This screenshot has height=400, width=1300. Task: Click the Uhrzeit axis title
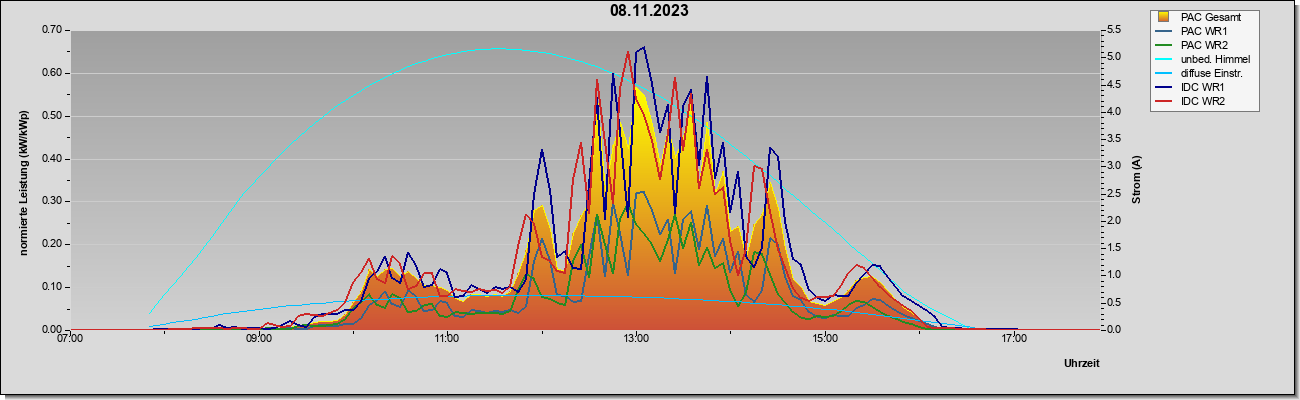(x=1081, y=364)
